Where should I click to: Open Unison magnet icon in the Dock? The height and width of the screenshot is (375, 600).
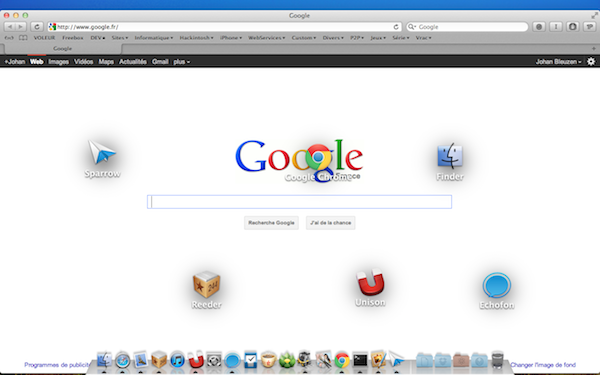(x=196, y=360)
